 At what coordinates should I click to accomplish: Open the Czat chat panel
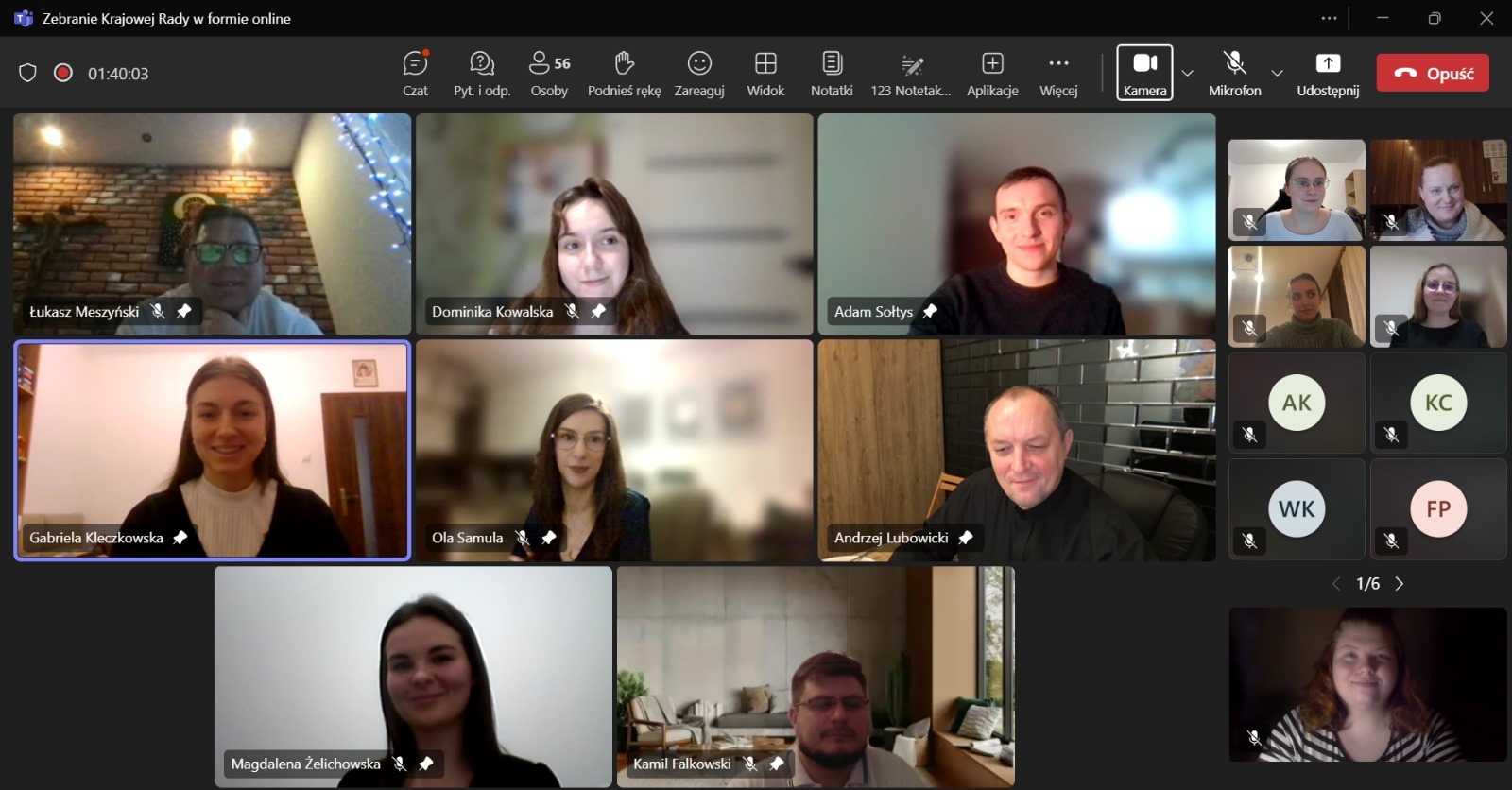(x=415, y=74)
